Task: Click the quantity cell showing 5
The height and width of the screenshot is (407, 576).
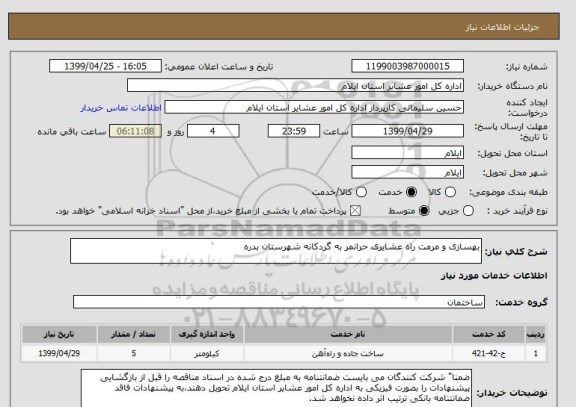Action: pos(134,353)
